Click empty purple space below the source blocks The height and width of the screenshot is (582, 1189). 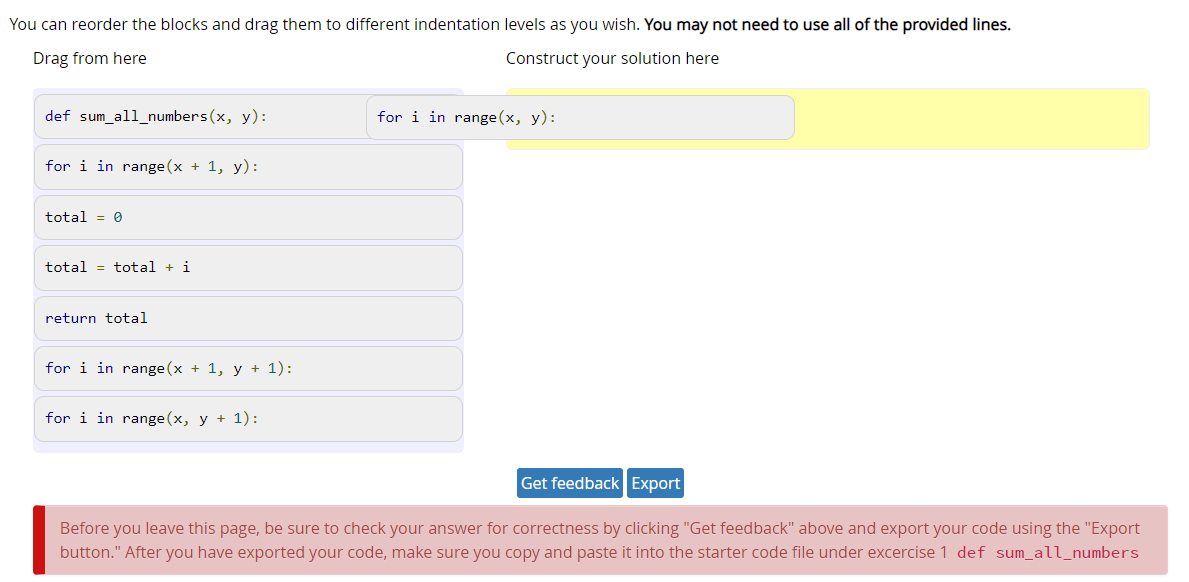pyautogui.click(x=248, y=447)
